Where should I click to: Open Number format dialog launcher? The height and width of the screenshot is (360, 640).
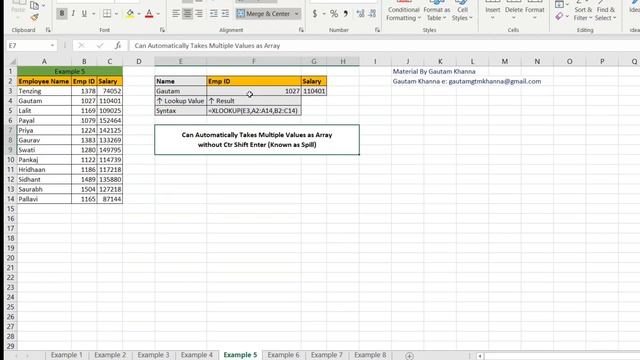pyautogui.click(x=377, y=30)
